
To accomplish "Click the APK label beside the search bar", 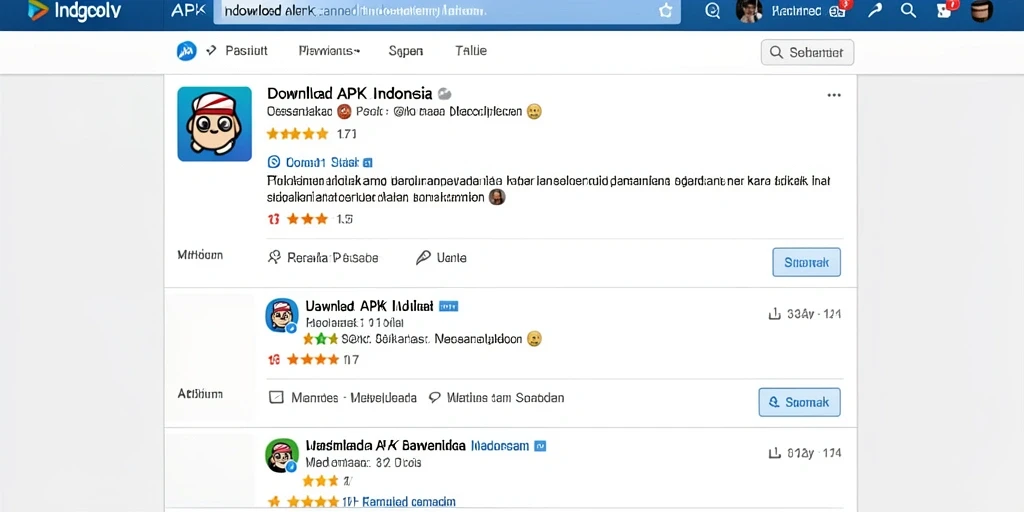I will (187, 11).
